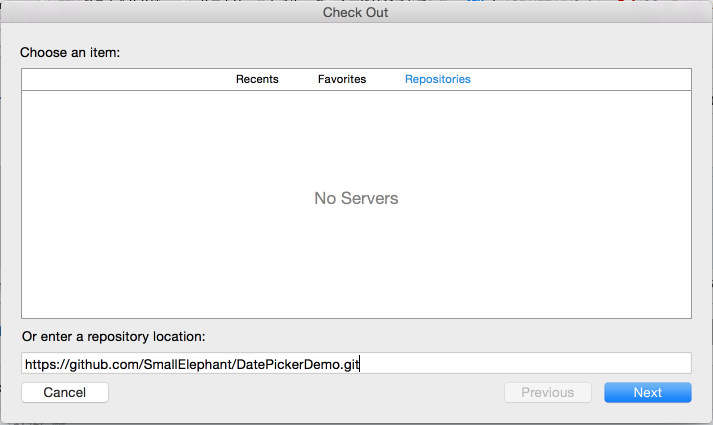The width and height of the screenshot is (713, 425).
Task: Click 'github.com' in the repository URL
Action: click(105, 364)
